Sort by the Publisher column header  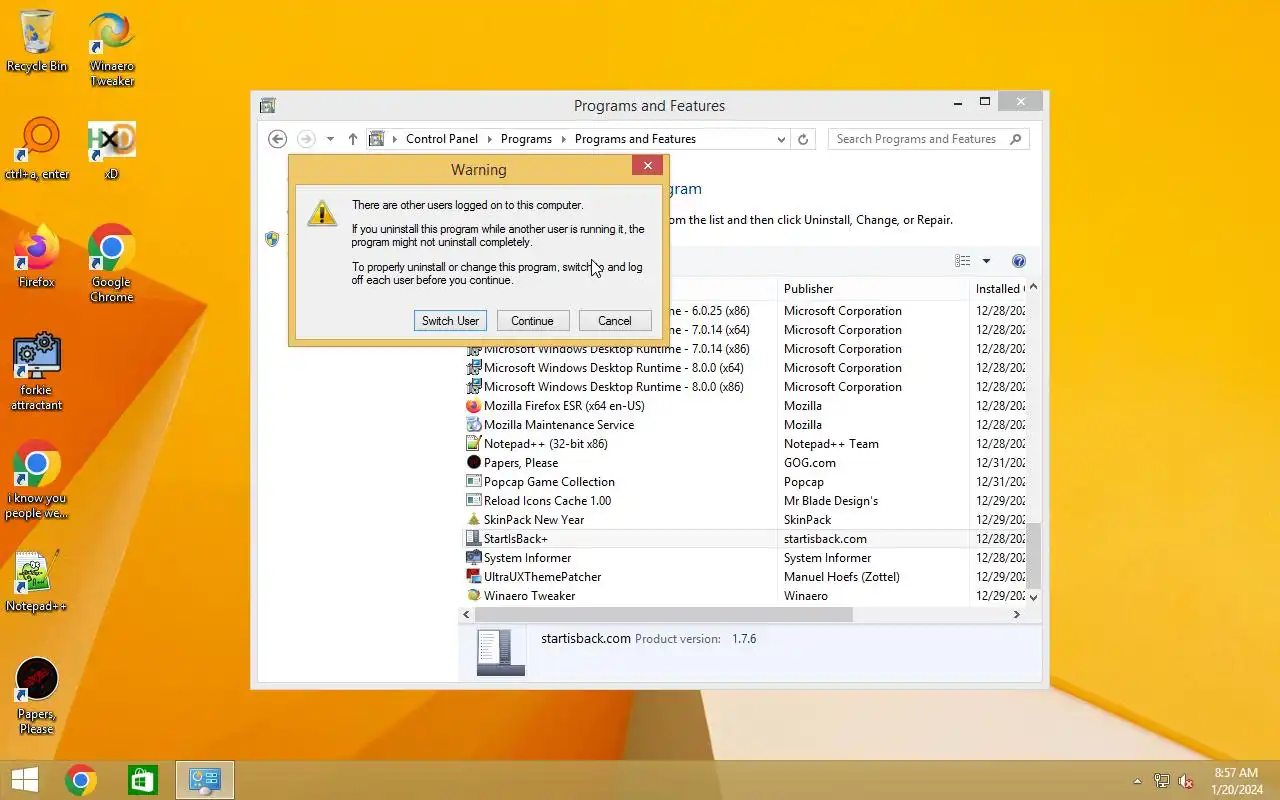point(873,289)
